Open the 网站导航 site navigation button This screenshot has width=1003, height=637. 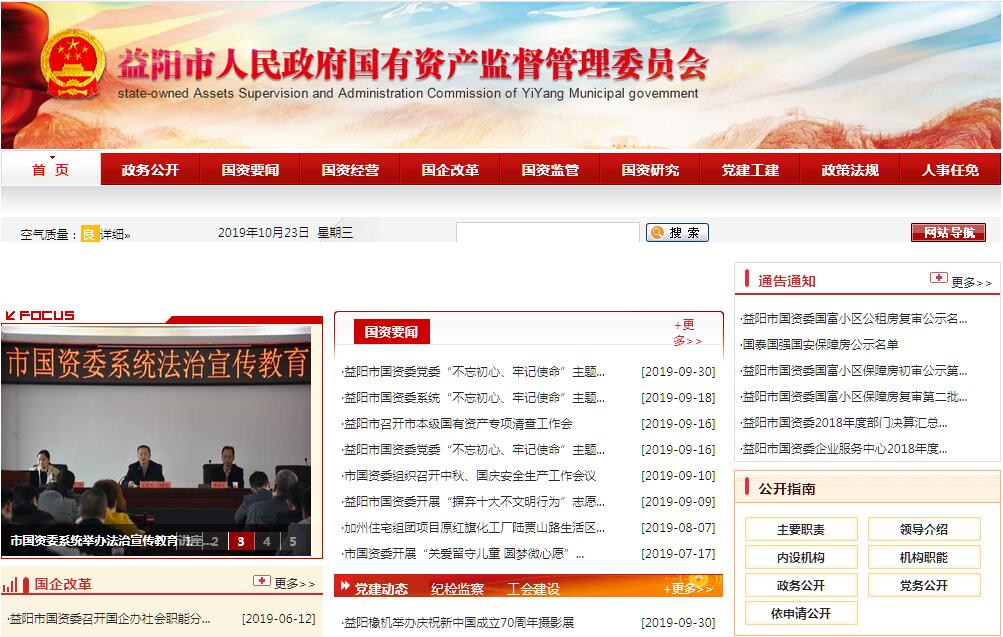(x=948, y=232)
